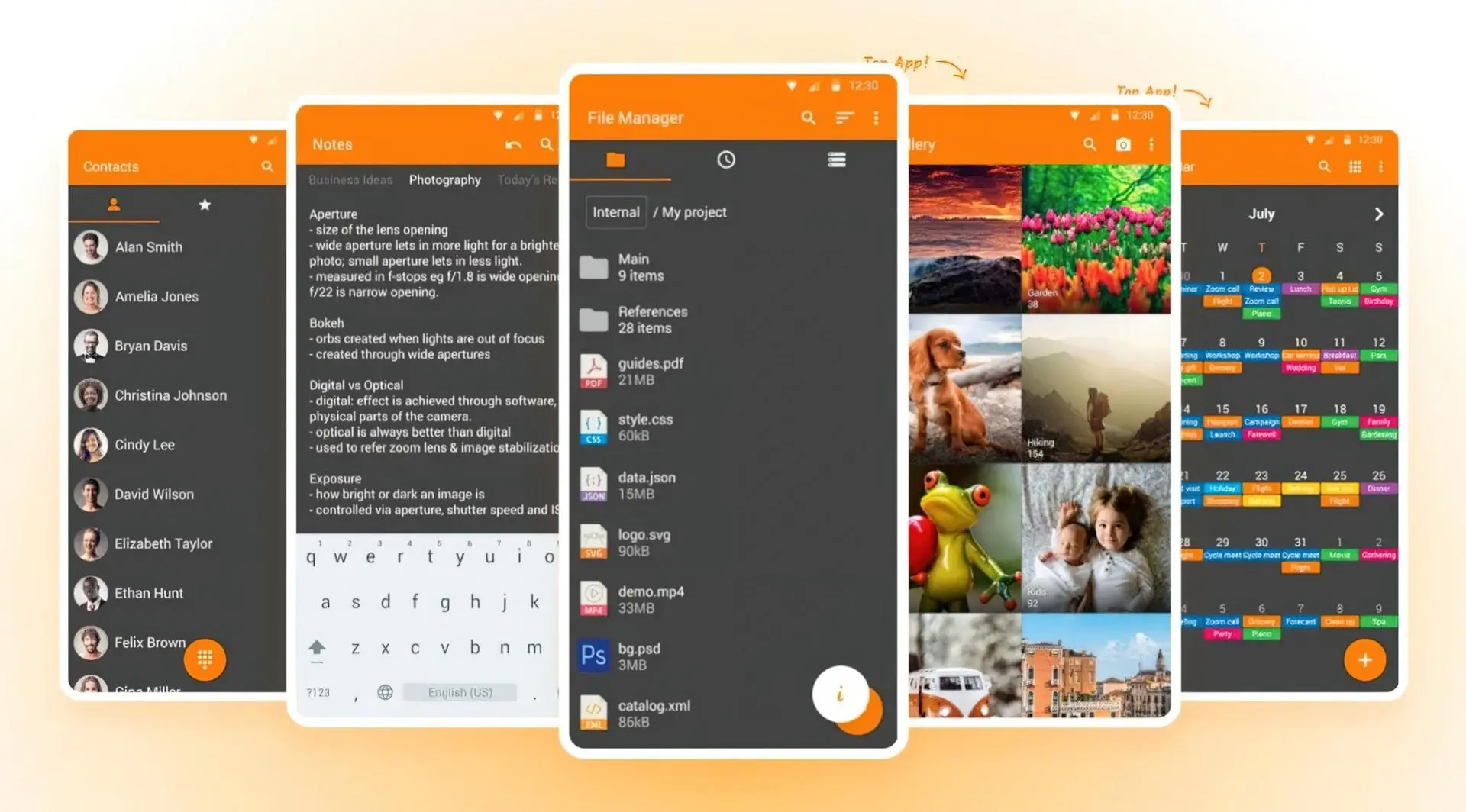
Task: Select the Photography note tab
Action: click(x=445, y=180)
